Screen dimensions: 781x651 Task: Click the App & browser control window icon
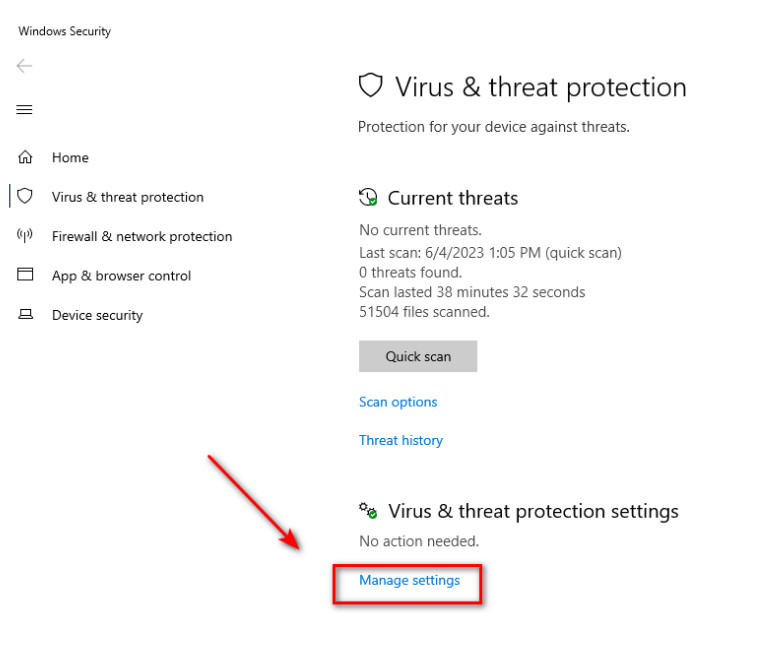pyautogui.click(x=25, y=275)
